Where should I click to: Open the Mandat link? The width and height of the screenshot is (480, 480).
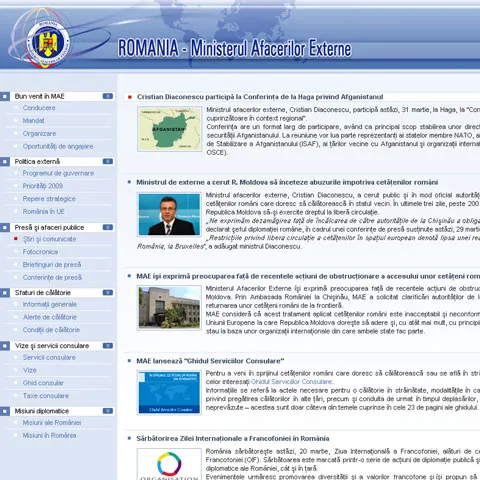pos(33,121)
